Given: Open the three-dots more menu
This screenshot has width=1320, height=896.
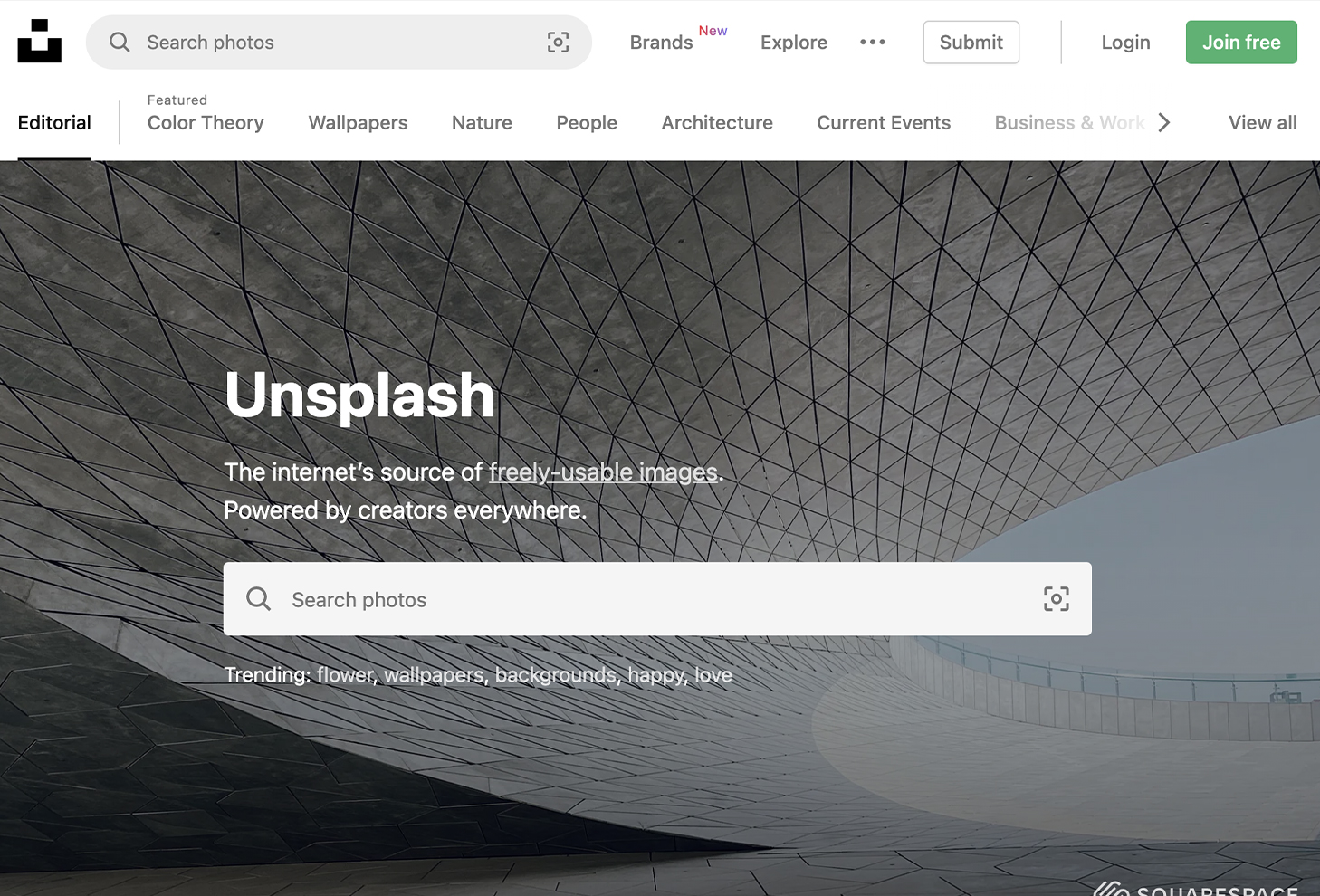Looking at the screenshot, I should tap(873, 42).
